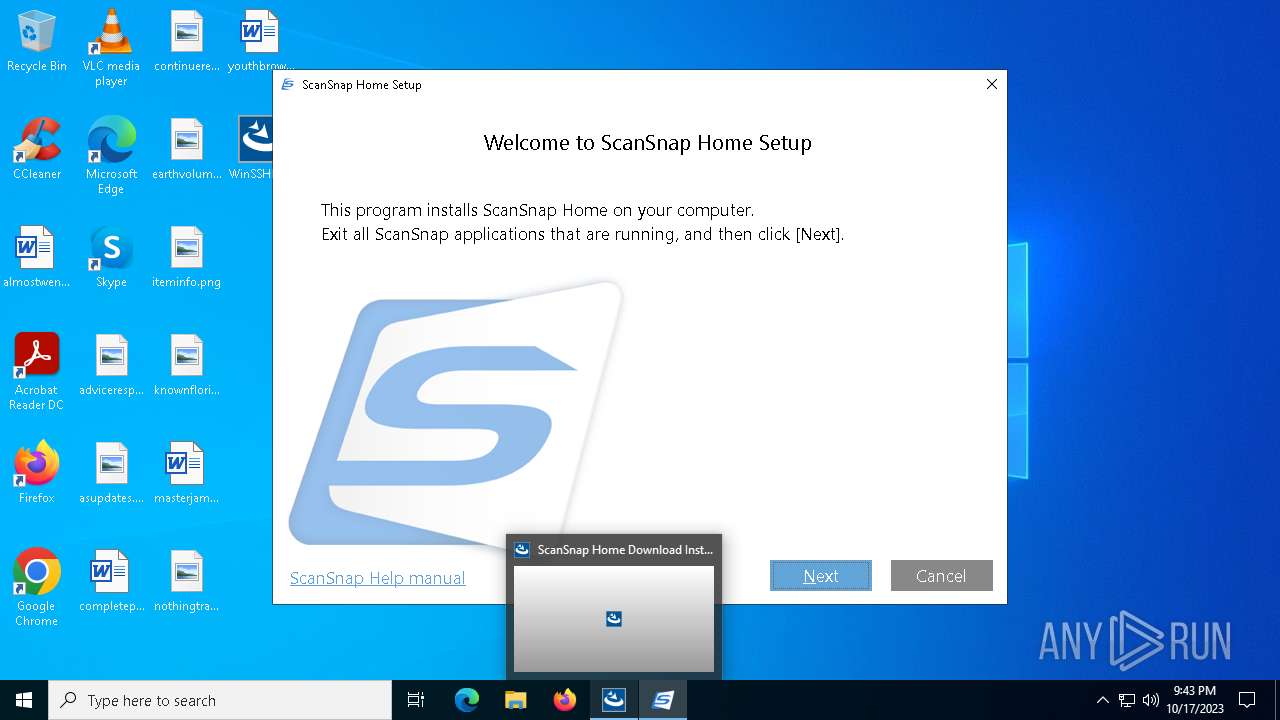Show hidden system tray icons
This screenshot has width=1280, height=720.
(x=1103, y=700)
